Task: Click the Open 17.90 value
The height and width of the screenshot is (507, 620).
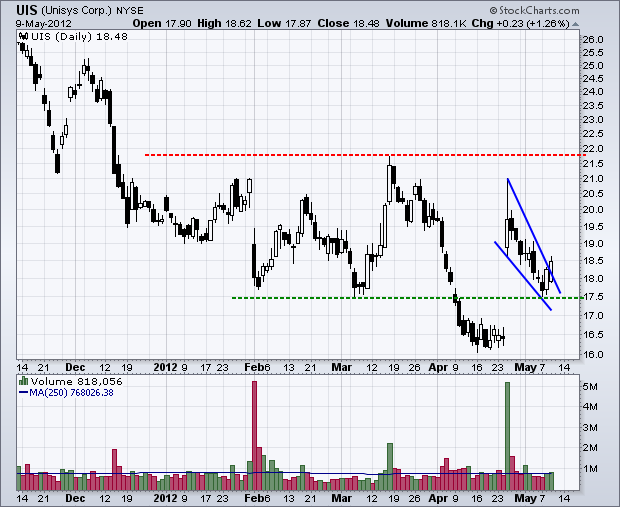Action: tap(162, 23)
